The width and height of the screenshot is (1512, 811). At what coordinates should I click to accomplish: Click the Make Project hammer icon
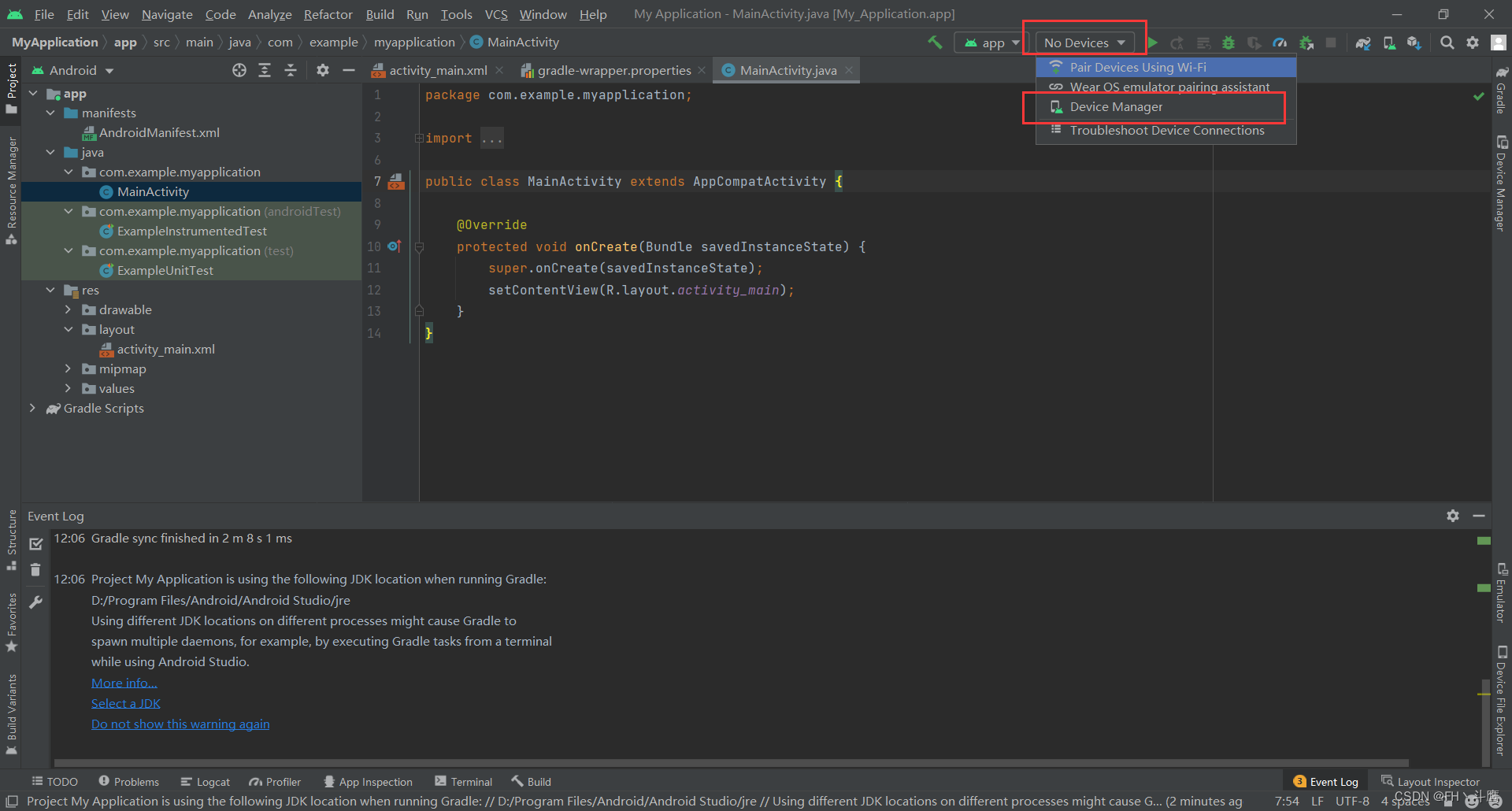(935, 43)
